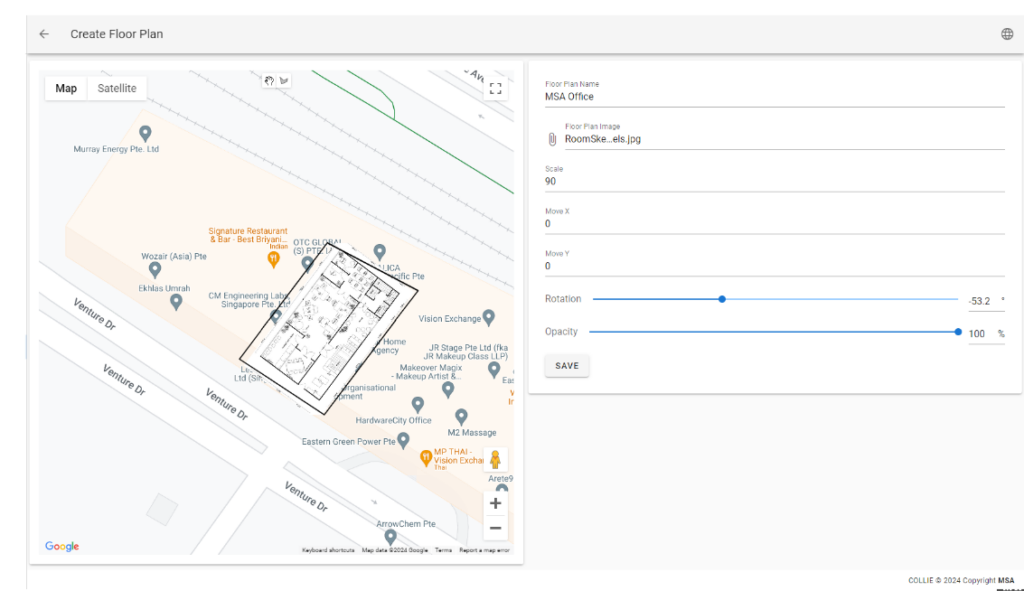The height and width of the screenshot is (591, 1024).
Task: Switch to Satellite view tab
Action: click(x=117, y=88)
